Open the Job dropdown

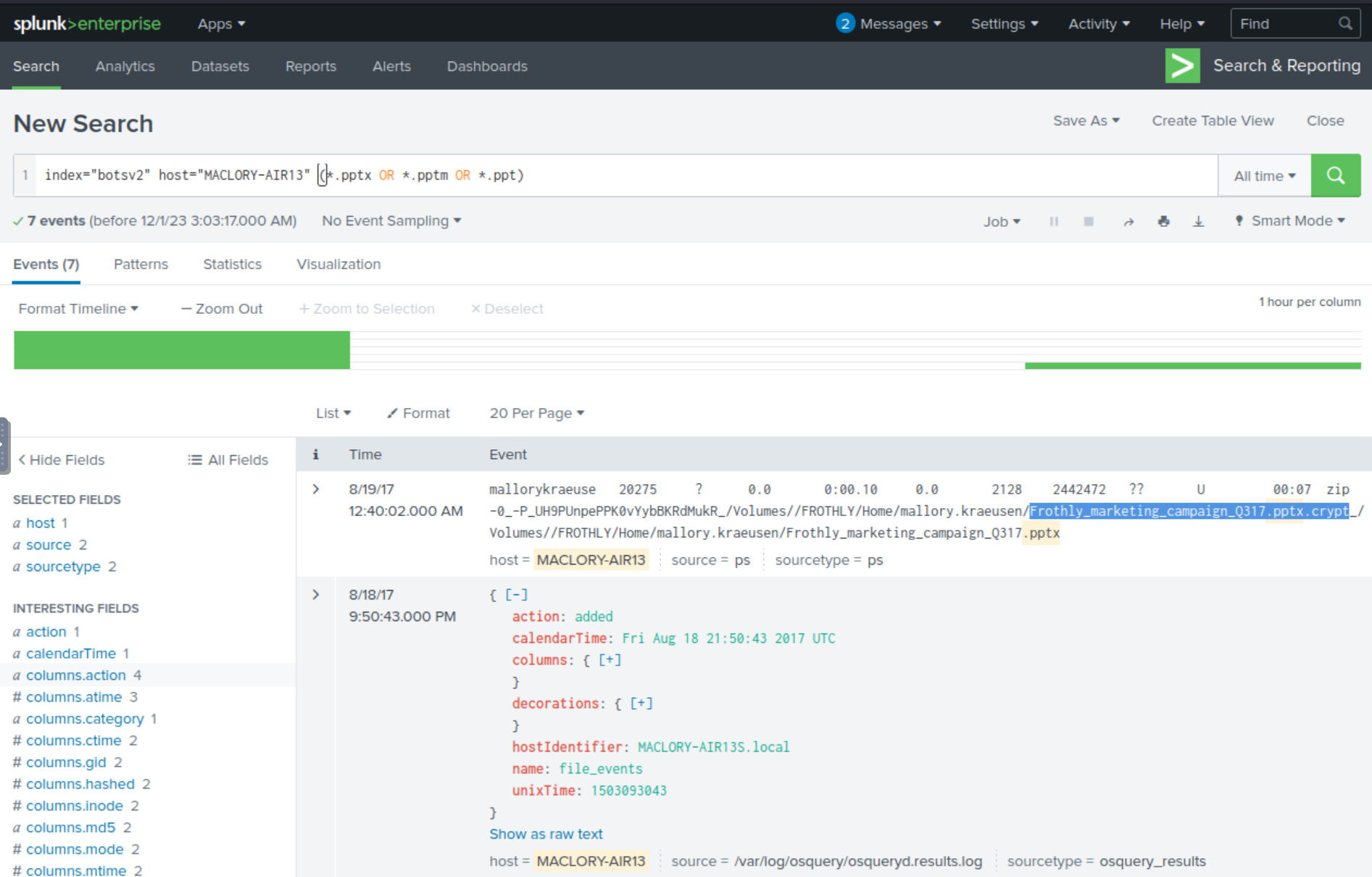[1002, 222]
